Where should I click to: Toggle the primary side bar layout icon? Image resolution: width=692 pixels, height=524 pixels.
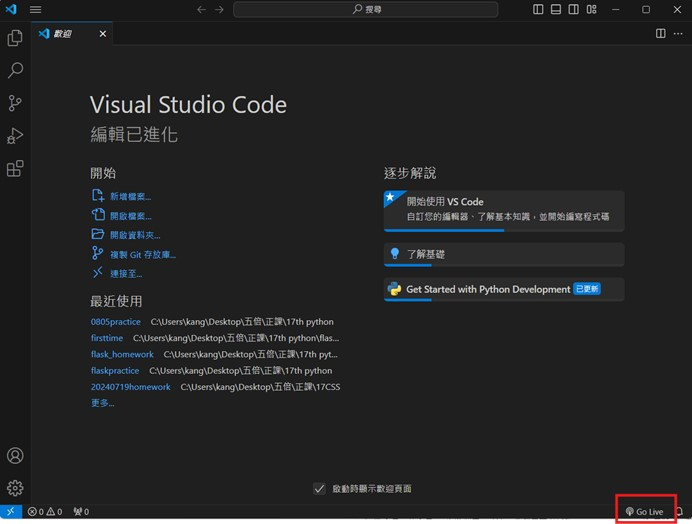pyautogui.click(x=538, y=9)
